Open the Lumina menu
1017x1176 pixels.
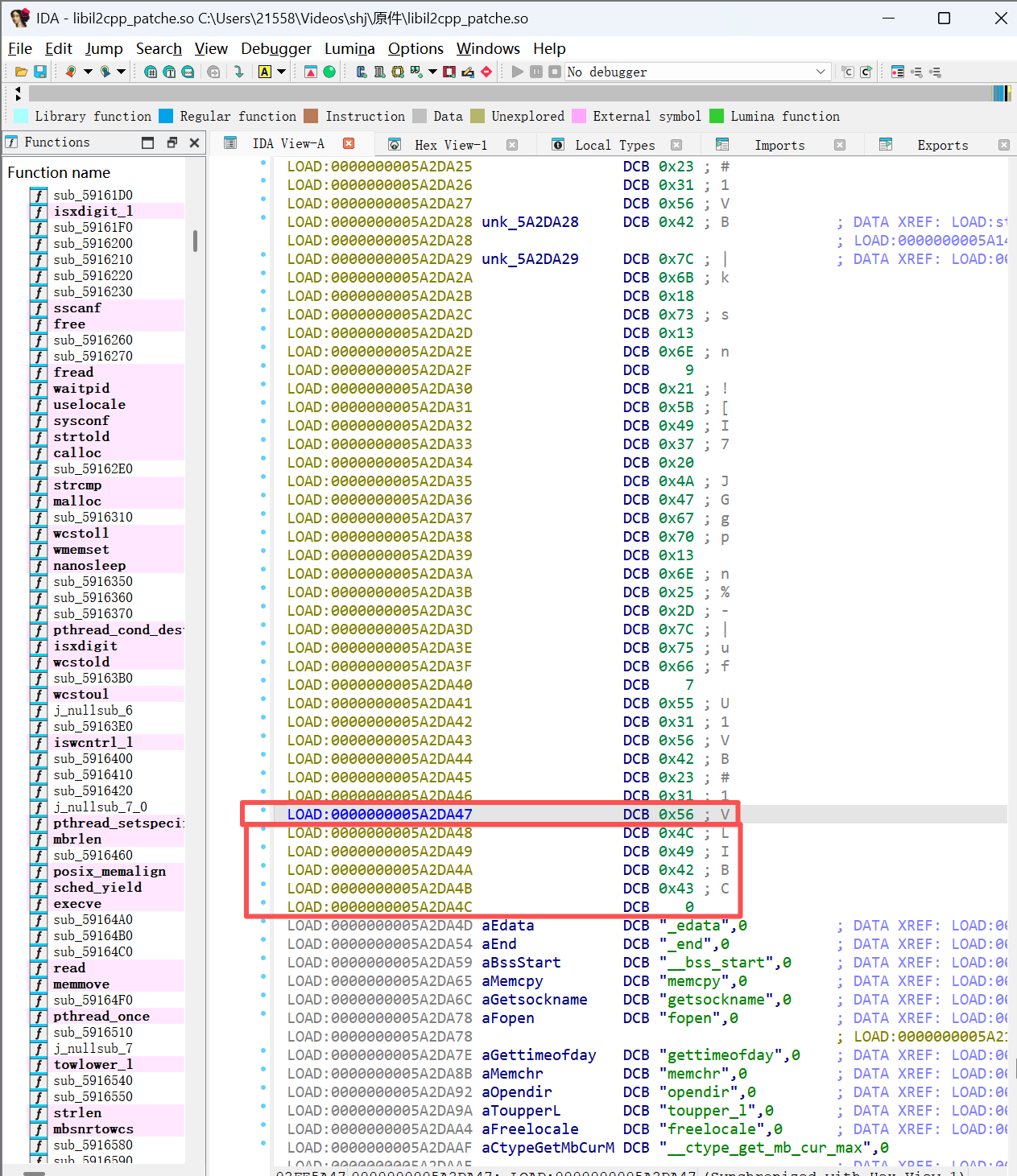point(349,48)
